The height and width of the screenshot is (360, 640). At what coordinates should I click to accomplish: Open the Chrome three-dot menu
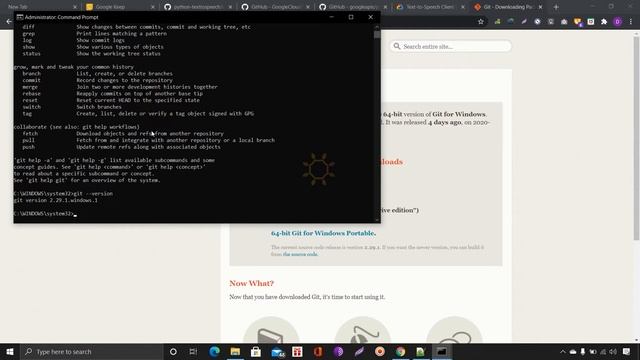(x=631, y=22)
